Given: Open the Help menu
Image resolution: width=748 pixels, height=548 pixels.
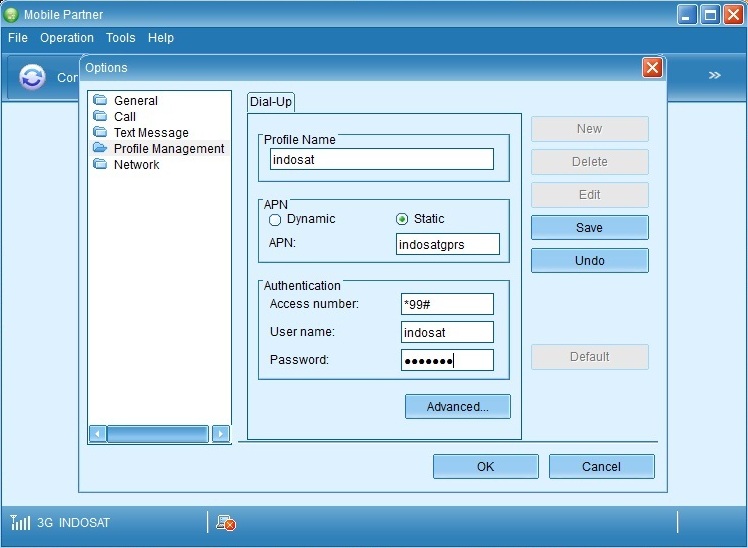Looking at the screenshot, I should (161, 38).
